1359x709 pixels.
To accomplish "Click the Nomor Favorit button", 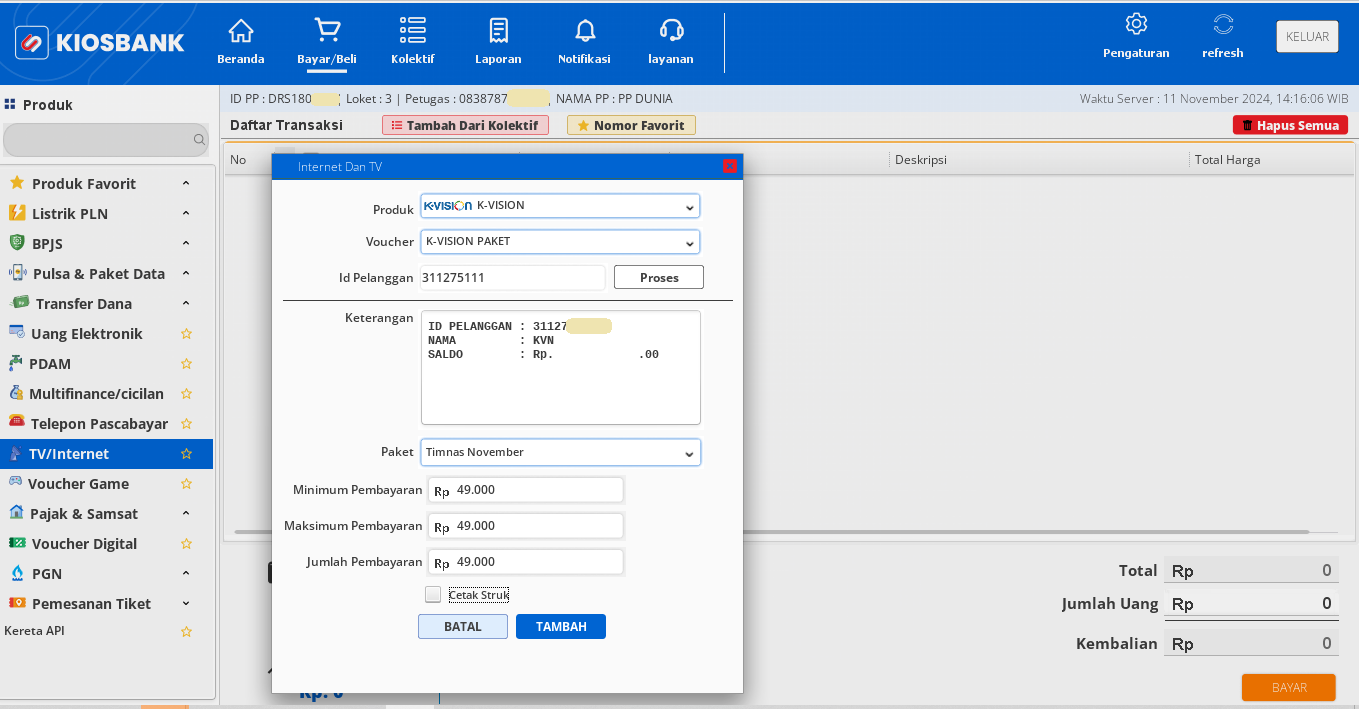I will (x=631, y=125).
